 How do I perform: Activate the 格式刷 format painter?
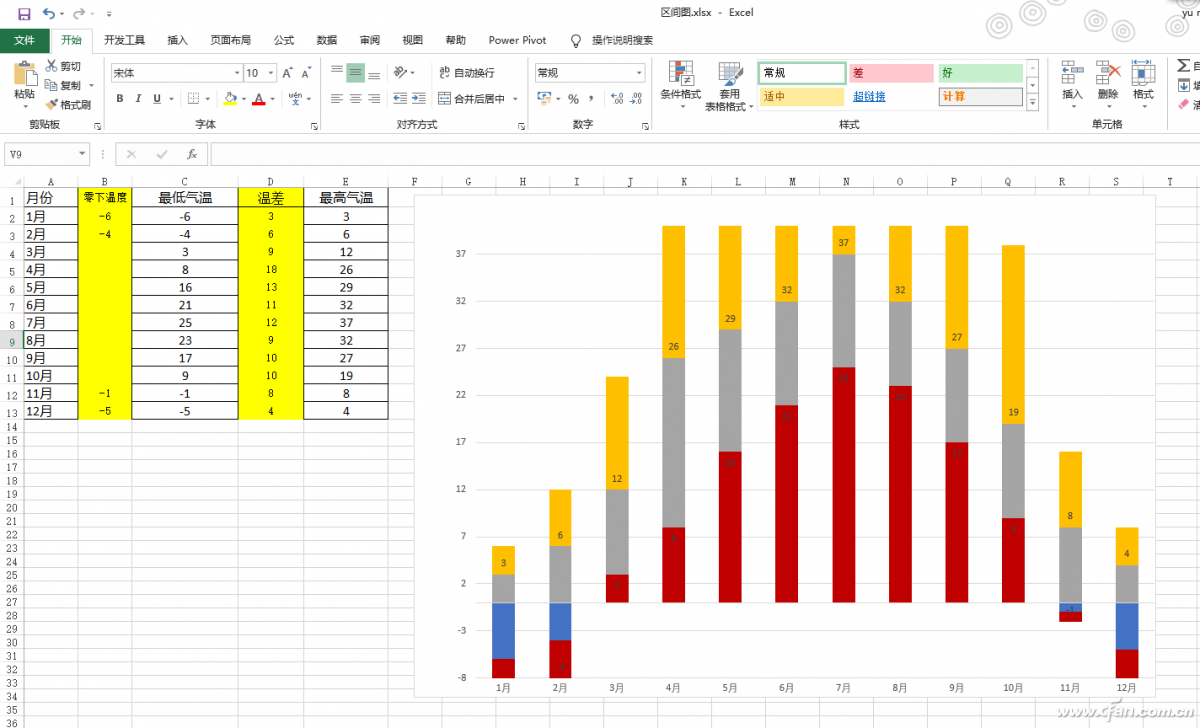tap(68, 104)
